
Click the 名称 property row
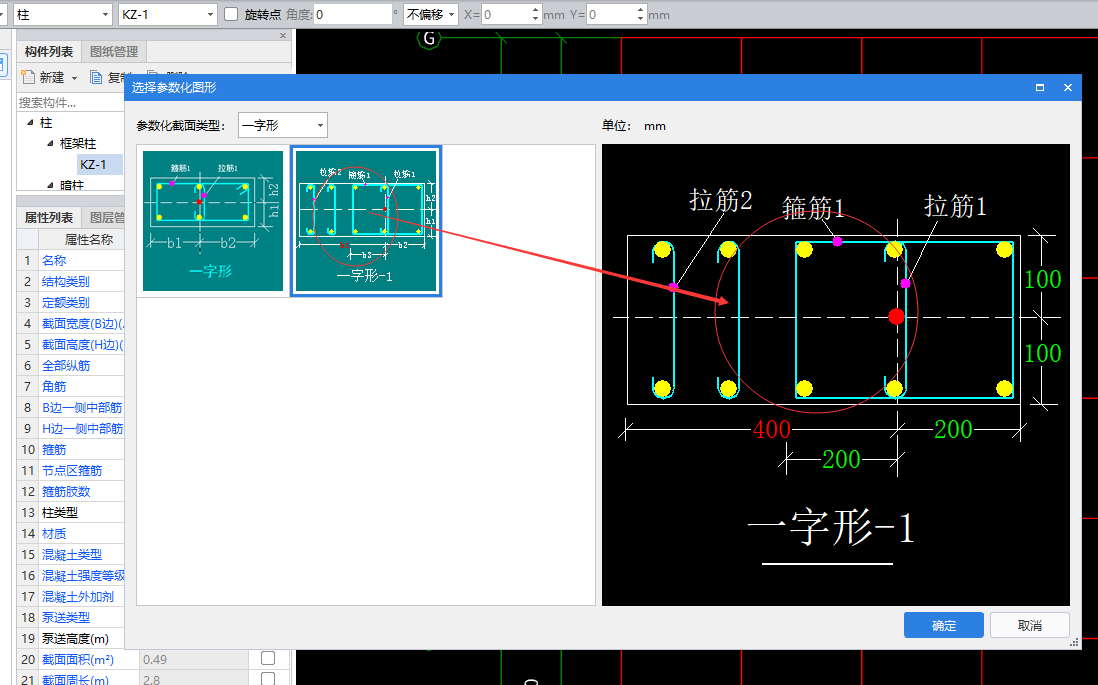[x=71, y=261]
